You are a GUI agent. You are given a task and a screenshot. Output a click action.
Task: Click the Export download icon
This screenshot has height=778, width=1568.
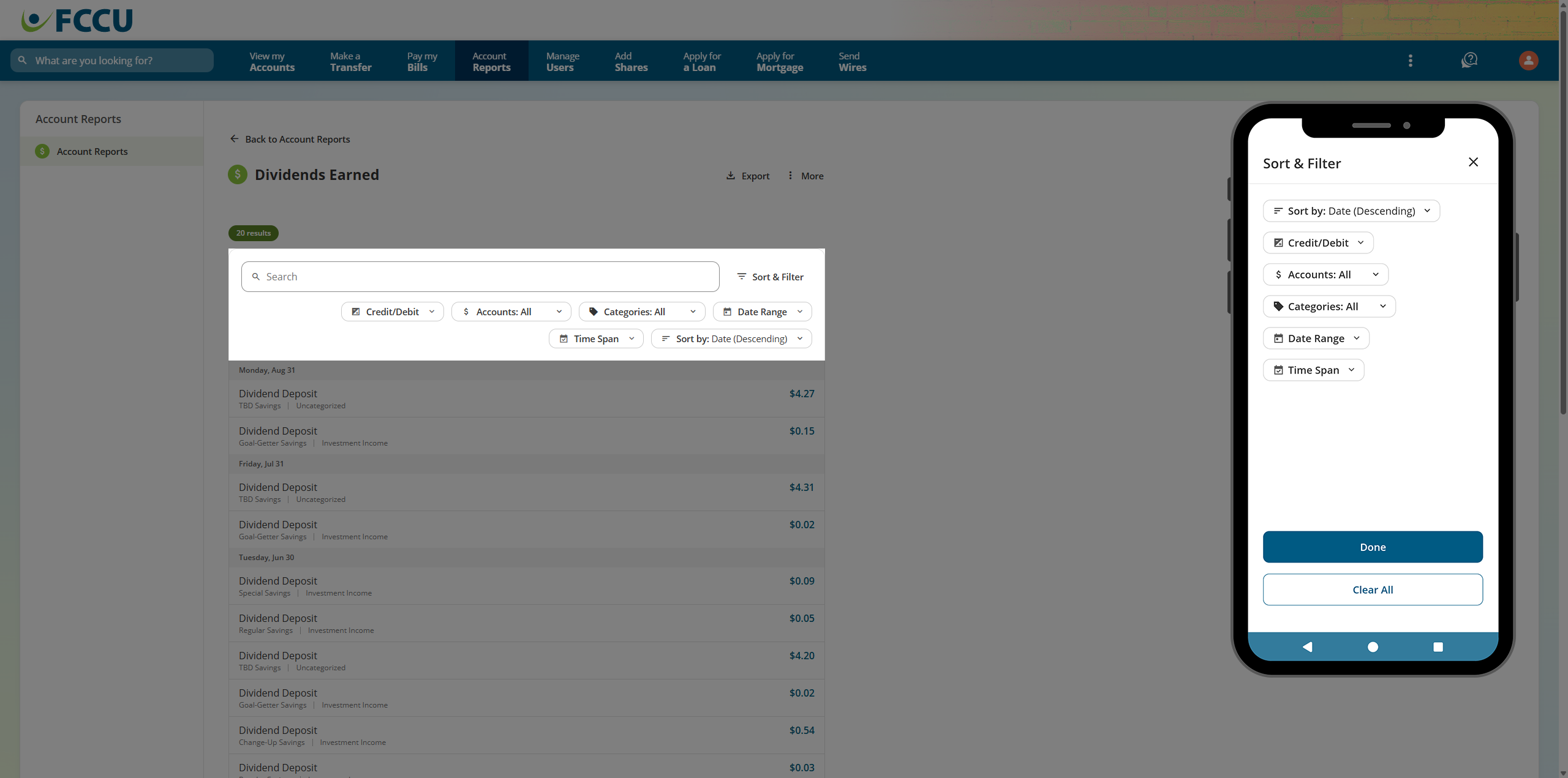(731, 176)
